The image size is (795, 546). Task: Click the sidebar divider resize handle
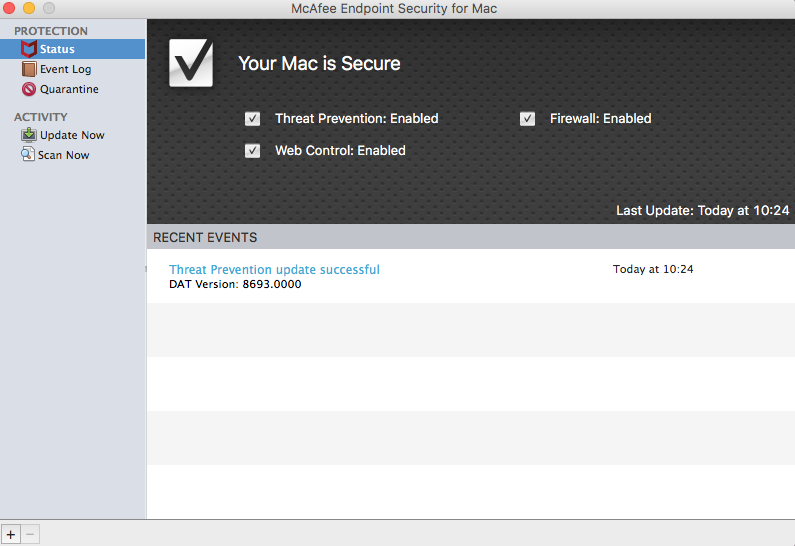coord(146,269)
